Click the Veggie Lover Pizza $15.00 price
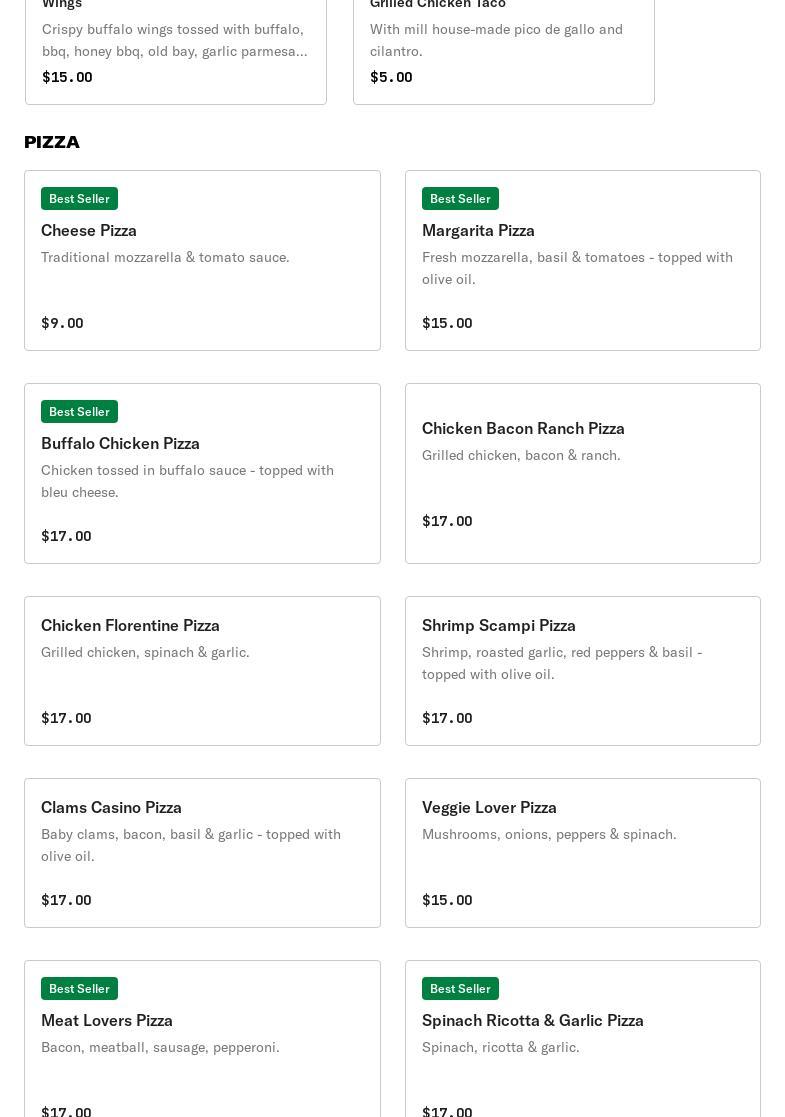 click(x=447, y=900)
